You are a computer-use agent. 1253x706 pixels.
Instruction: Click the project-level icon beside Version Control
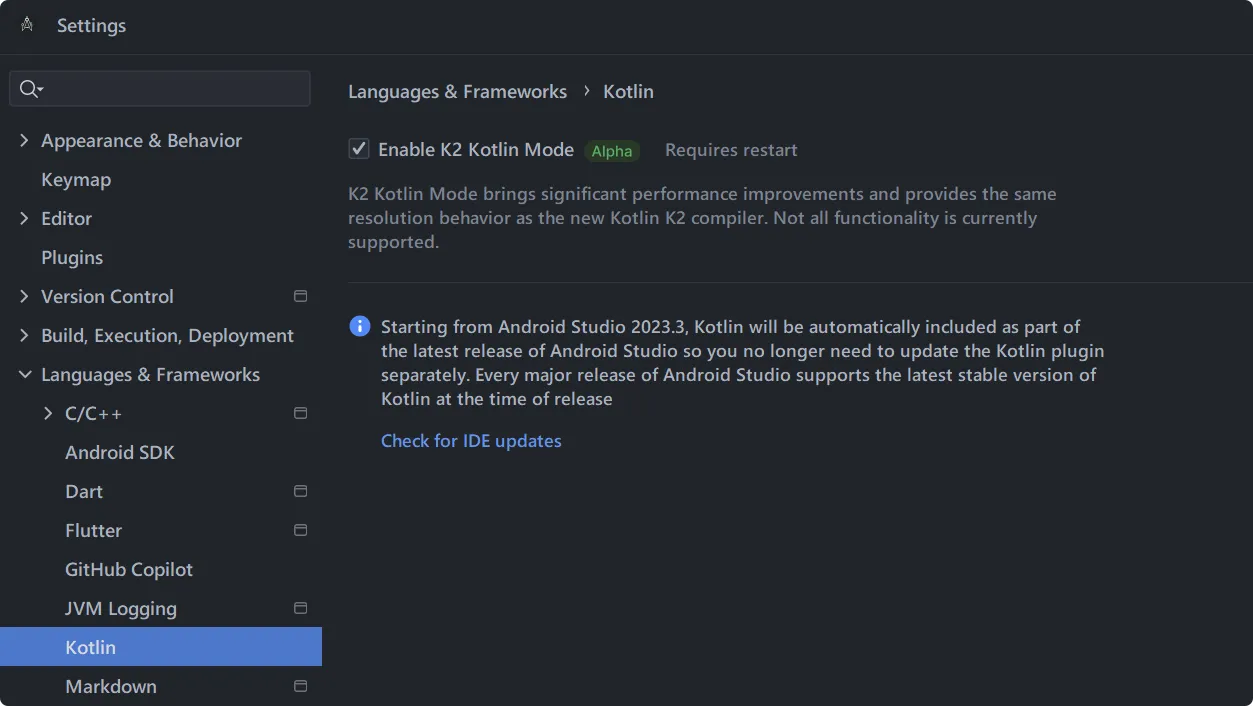[300, 296]
